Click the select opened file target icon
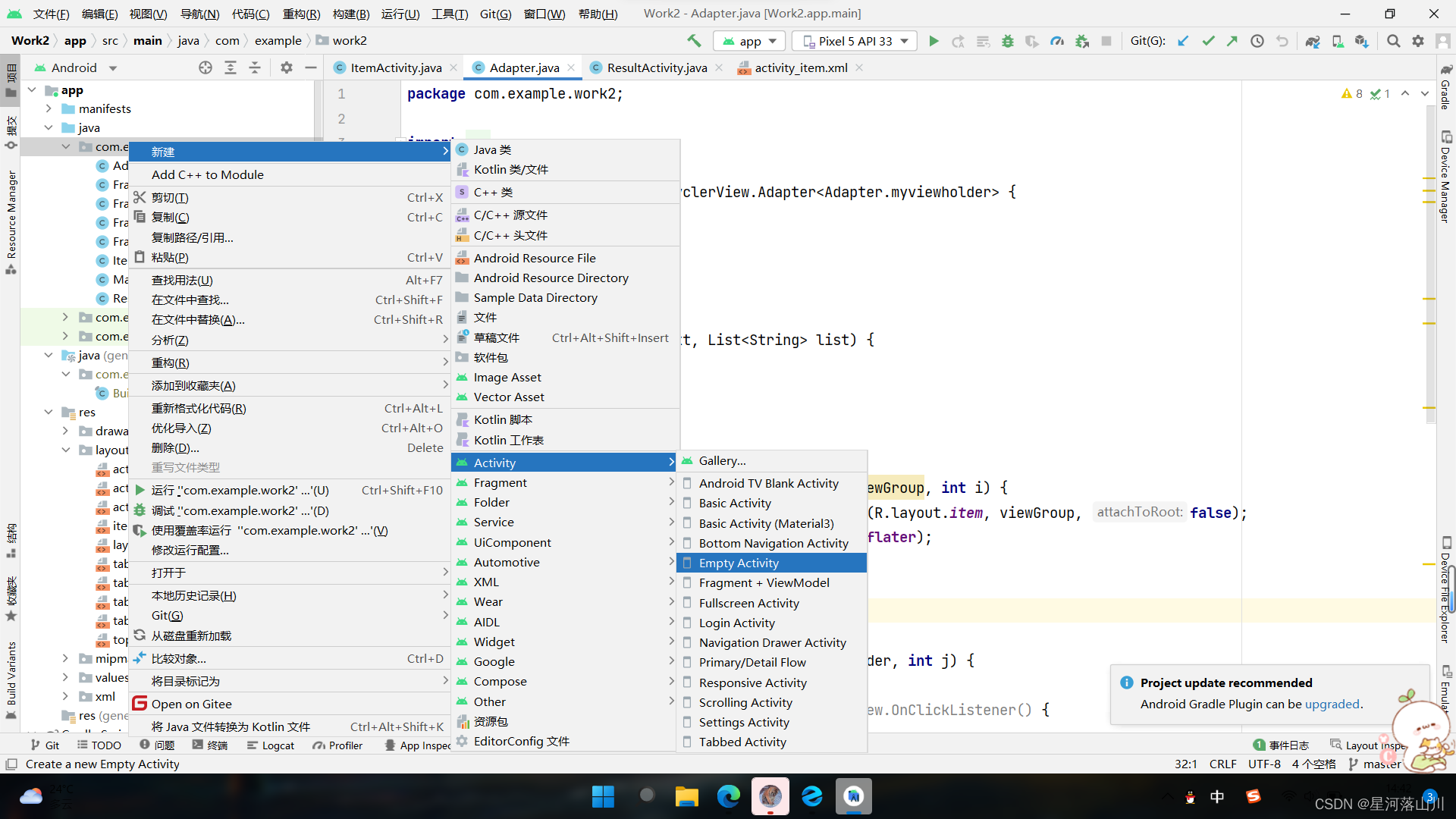The height and width of the screenshot is (819, 1456). point(206,67)
